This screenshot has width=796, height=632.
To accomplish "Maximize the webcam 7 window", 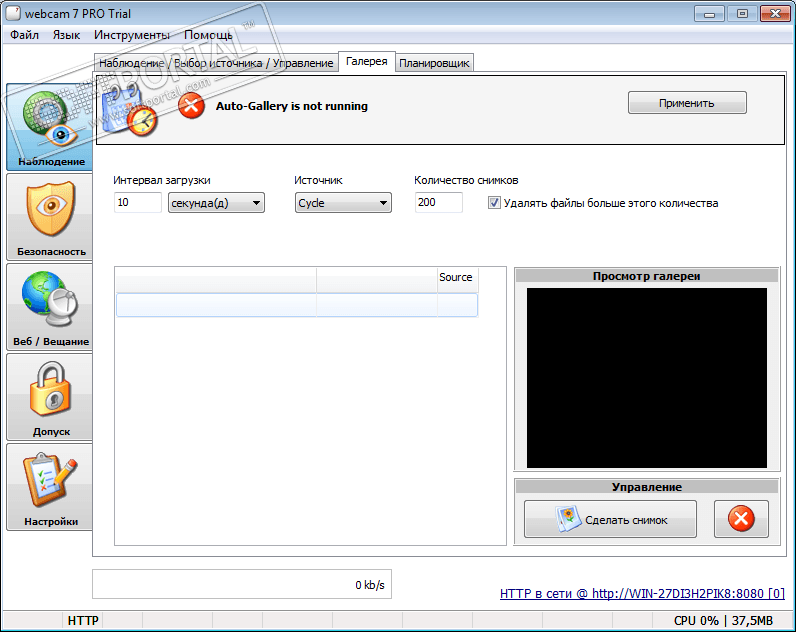I will [x=742, y=14].
